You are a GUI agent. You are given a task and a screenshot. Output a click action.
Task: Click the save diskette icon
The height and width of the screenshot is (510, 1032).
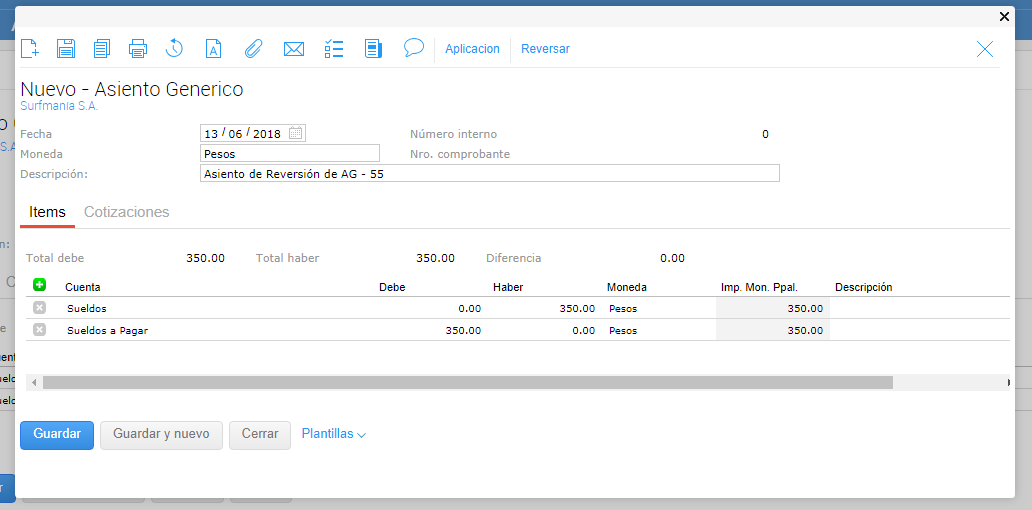point(66,49)
